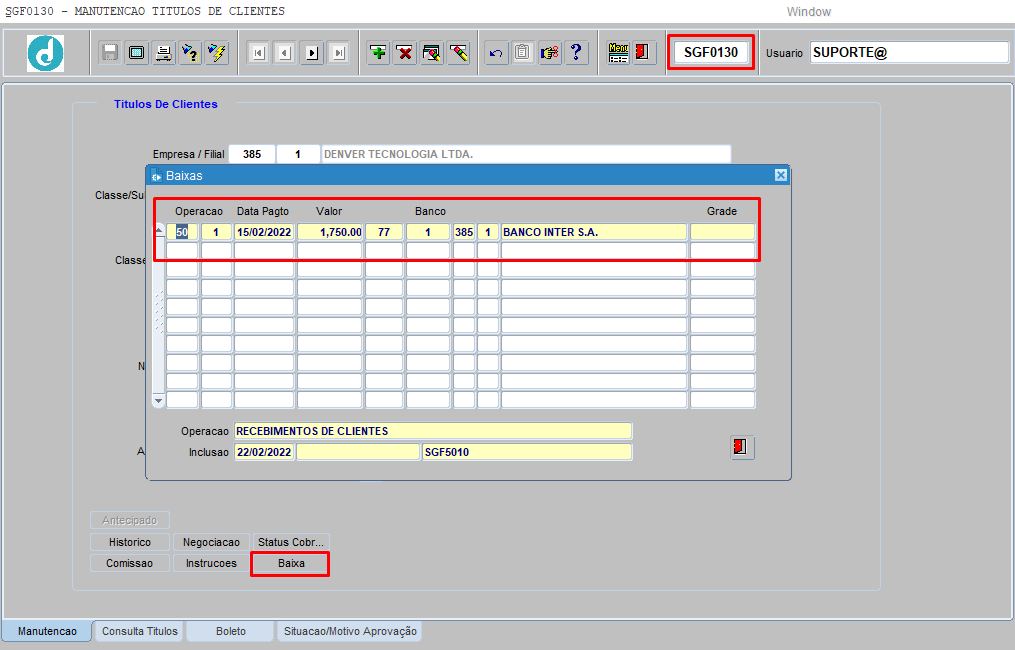Click the Comissao button
Image resolution: width=1015 pixels, height=650 pixels.
(x=129, y=563)
